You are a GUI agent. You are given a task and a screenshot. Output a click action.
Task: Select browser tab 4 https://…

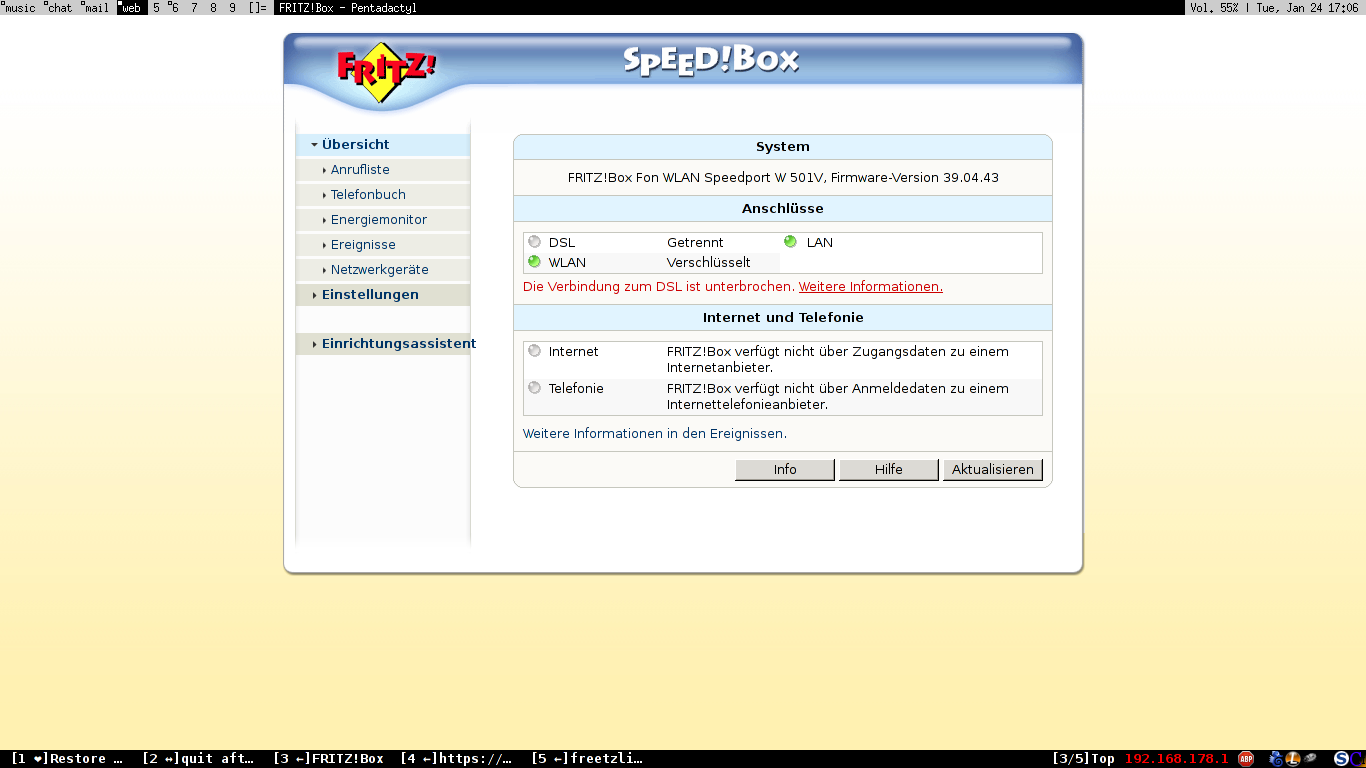coord(456,759)
